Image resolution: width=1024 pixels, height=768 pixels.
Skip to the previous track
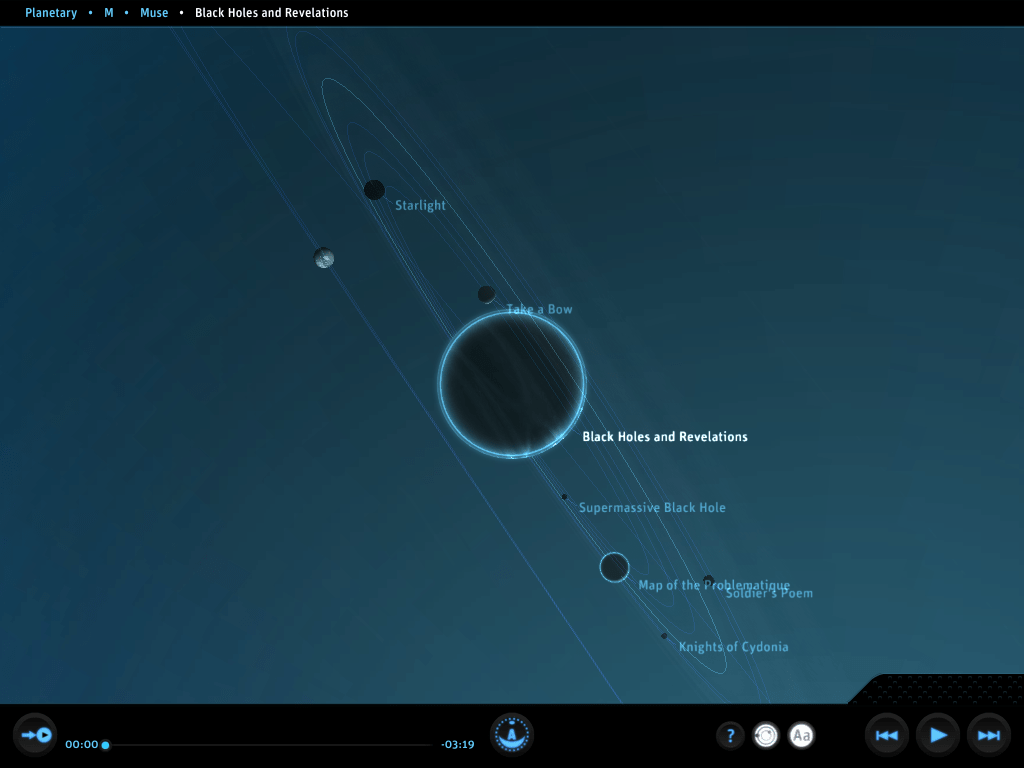pyautogui.click(x=886, y=735)
